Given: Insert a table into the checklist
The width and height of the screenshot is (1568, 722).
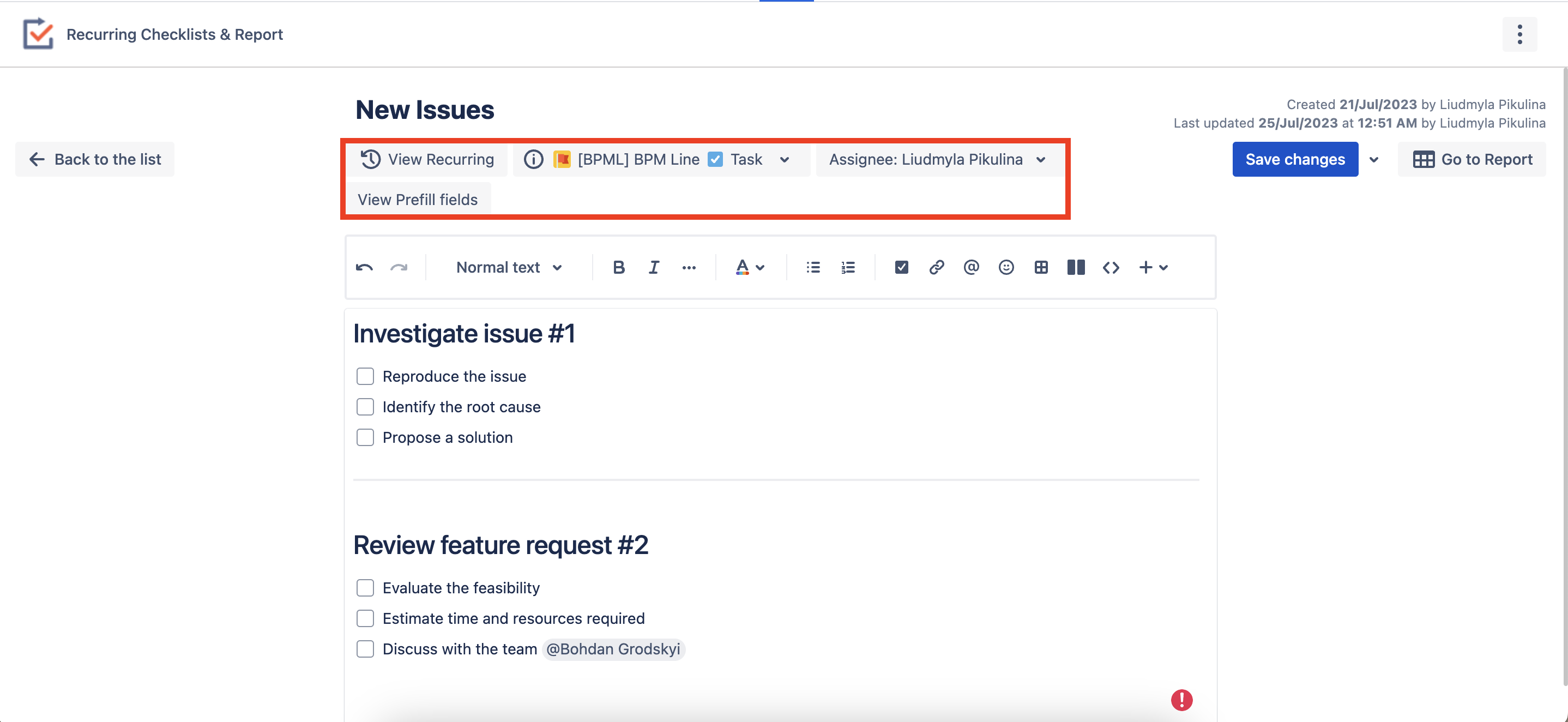Looking at the screenshot, I should coord(1041,267).
